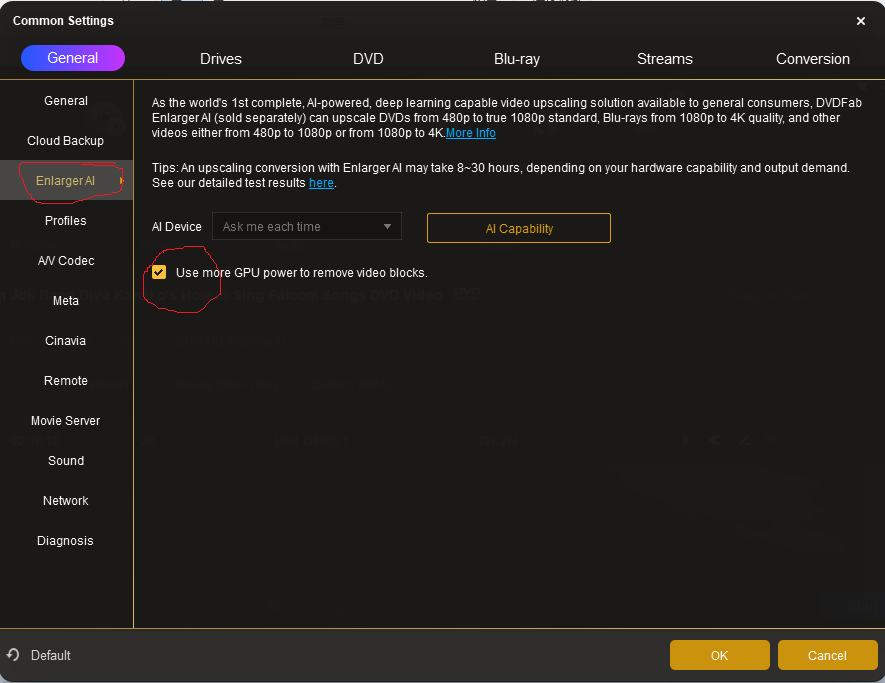Select General in the left sidebar
This screenshot has width=885, height=683.
coord(66,101)
